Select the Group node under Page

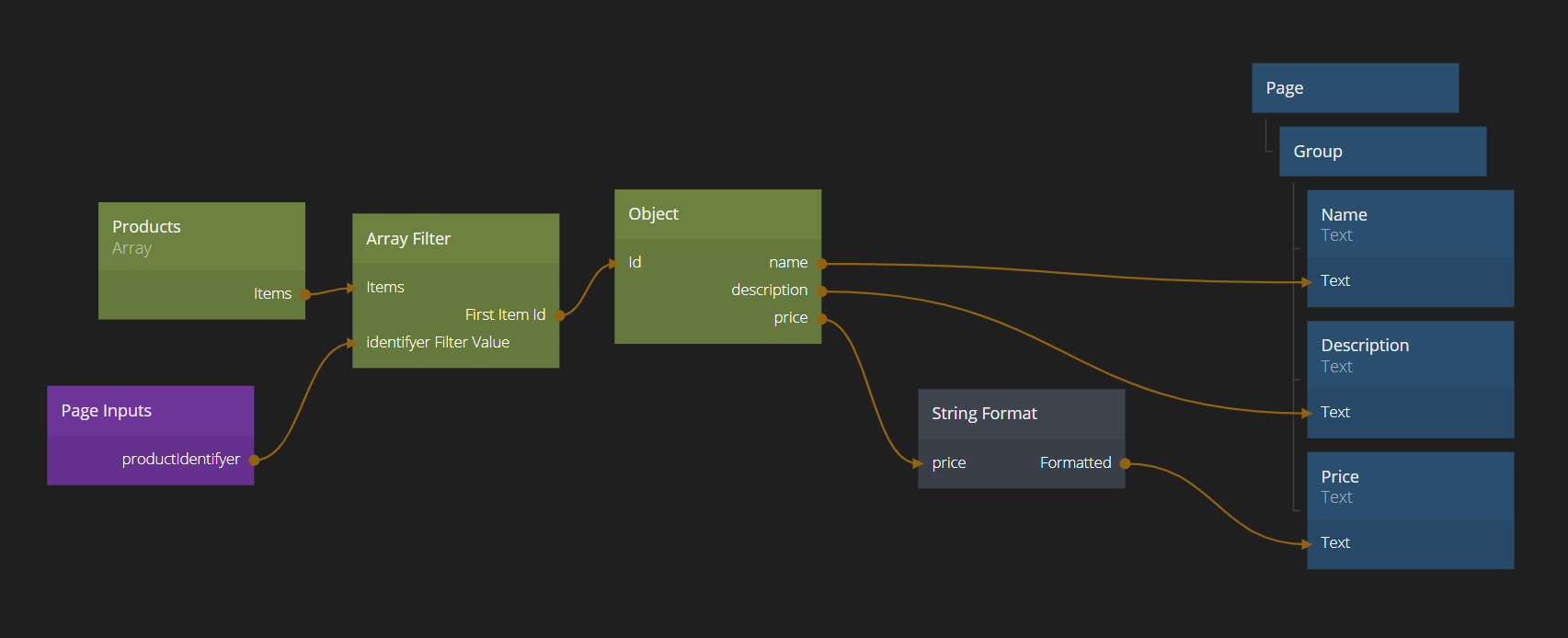click(x=1382, y=152)
